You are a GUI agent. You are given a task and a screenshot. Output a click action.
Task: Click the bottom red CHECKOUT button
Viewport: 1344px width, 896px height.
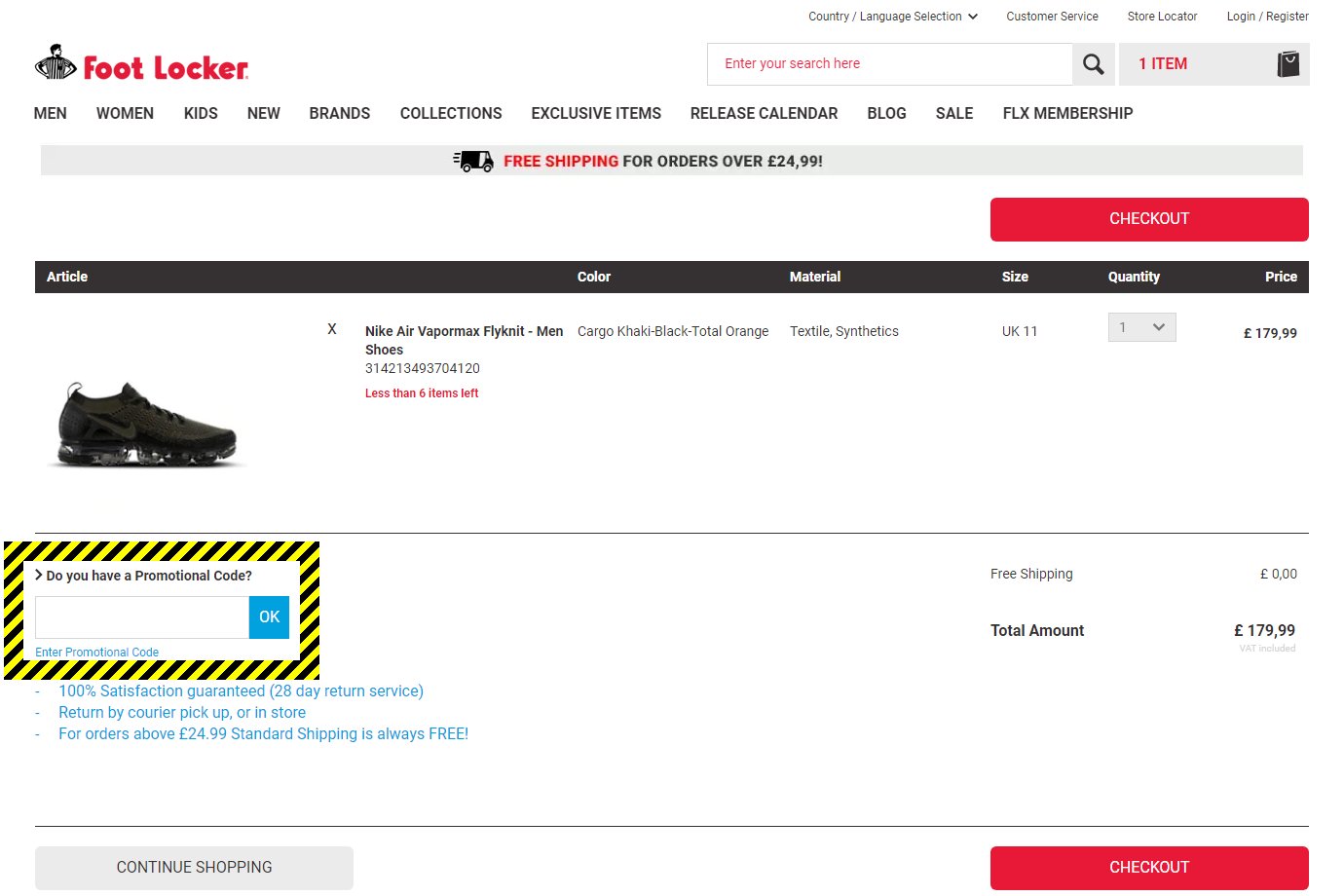tap(1149, 868)
